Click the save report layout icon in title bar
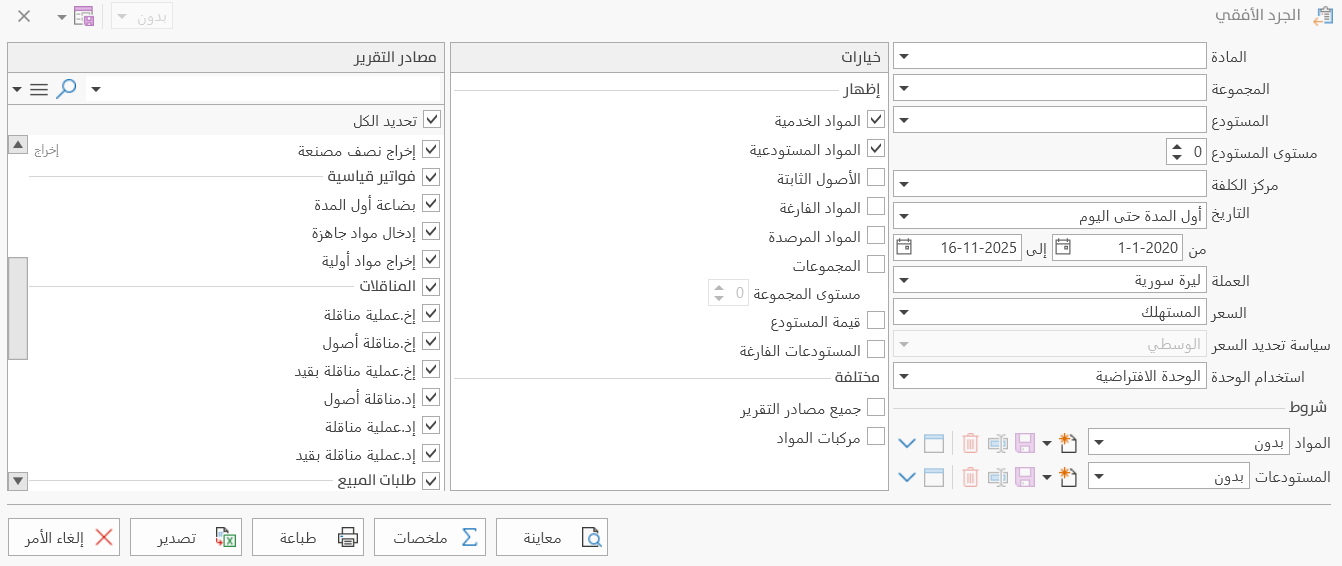The image size is (1342, 566). (84, 16)
